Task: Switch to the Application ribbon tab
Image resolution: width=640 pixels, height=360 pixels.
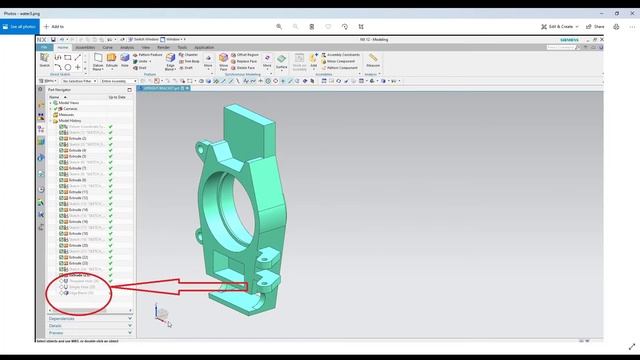Action: pos(204,47)
